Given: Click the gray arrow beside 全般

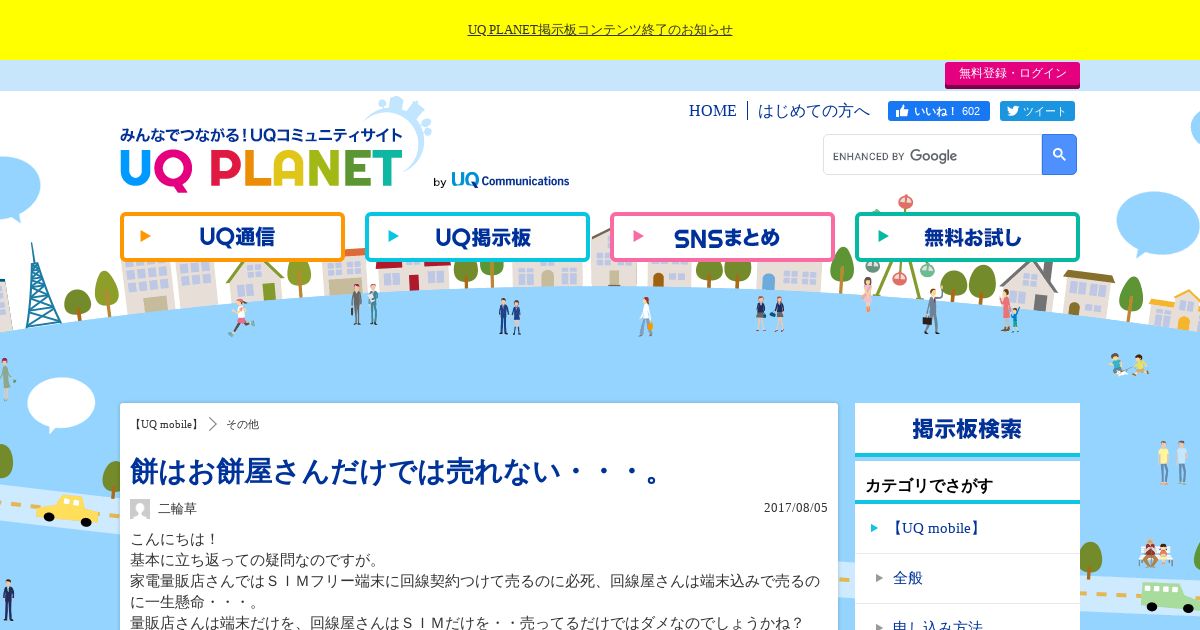Looking at the screenshot, I should click(x=879, y=578).
